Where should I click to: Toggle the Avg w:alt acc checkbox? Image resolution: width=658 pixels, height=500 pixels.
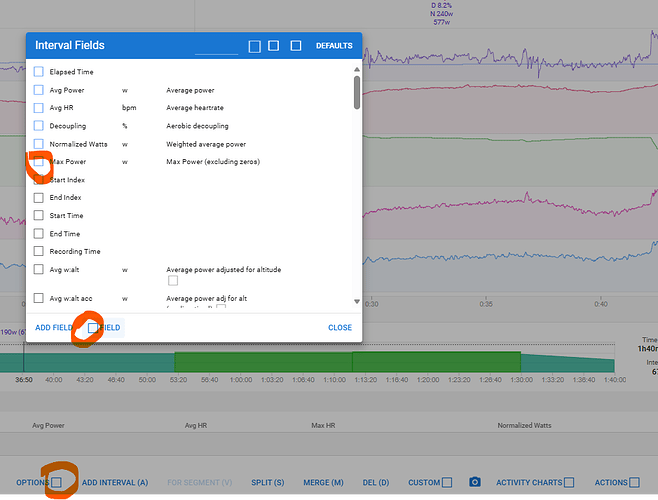tap(39, 298)
